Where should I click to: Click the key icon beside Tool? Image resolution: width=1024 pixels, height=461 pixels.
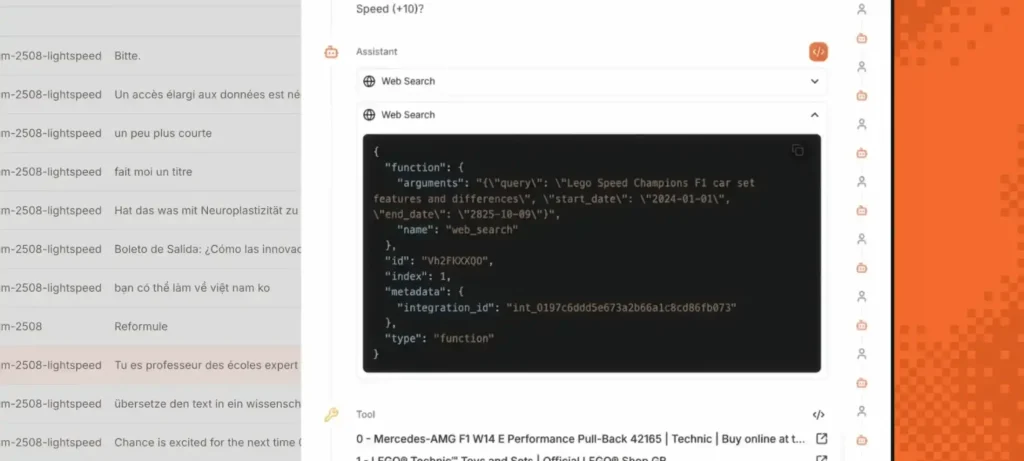332,414
